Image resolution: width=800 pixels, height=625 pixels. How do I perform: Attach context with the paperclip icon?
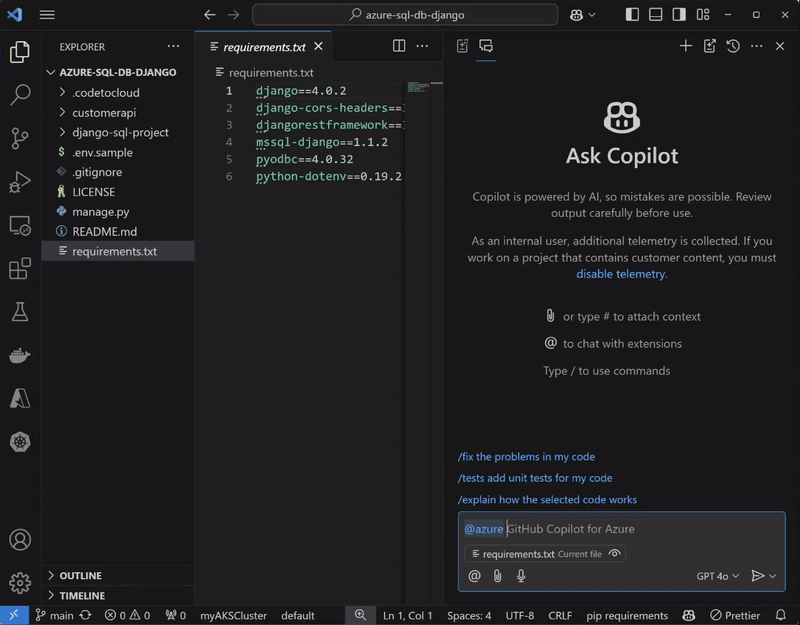point(497,576)
